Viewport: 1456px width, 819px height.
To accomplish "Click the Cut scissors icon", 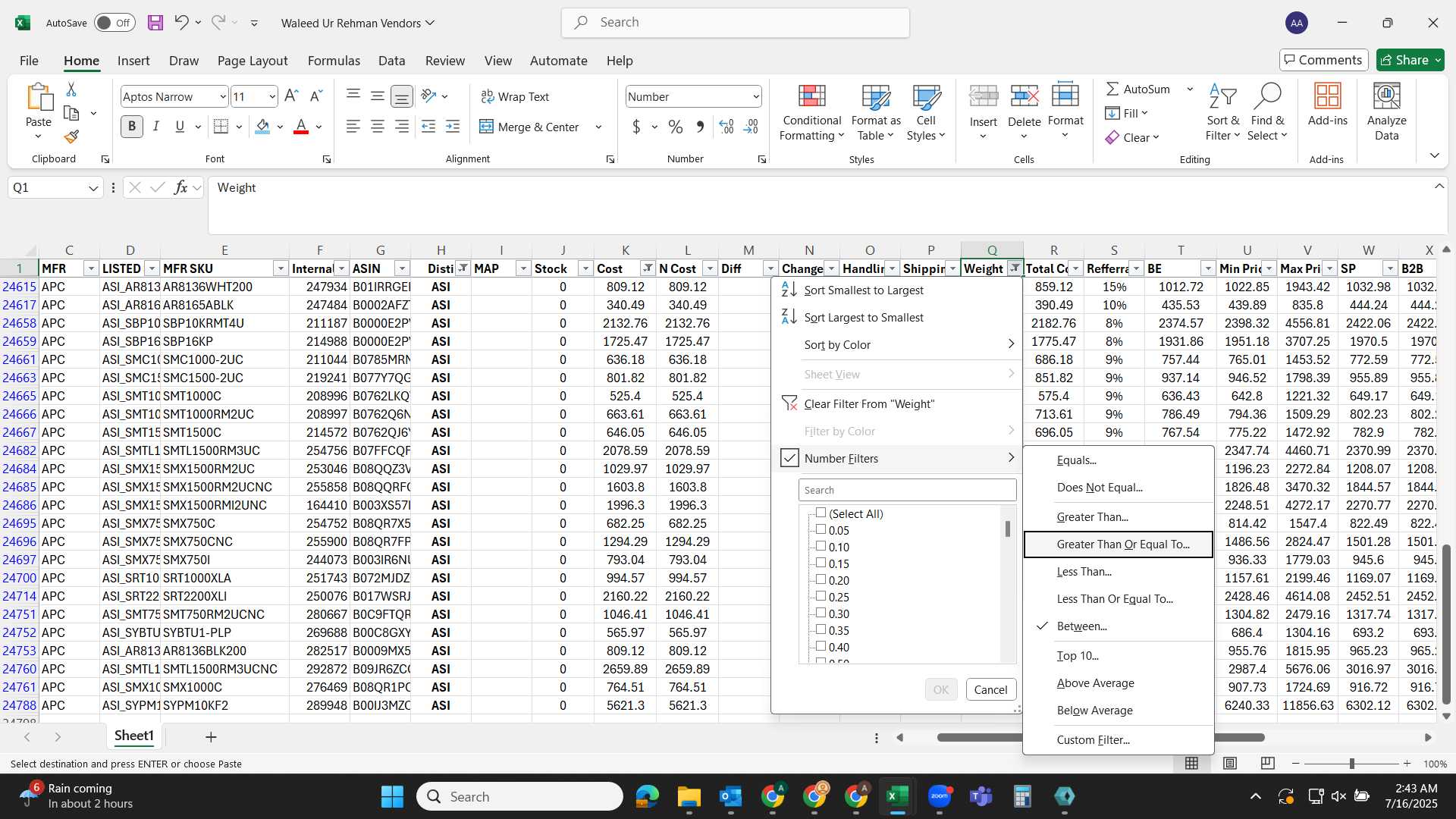I will (x=71, y=89).
